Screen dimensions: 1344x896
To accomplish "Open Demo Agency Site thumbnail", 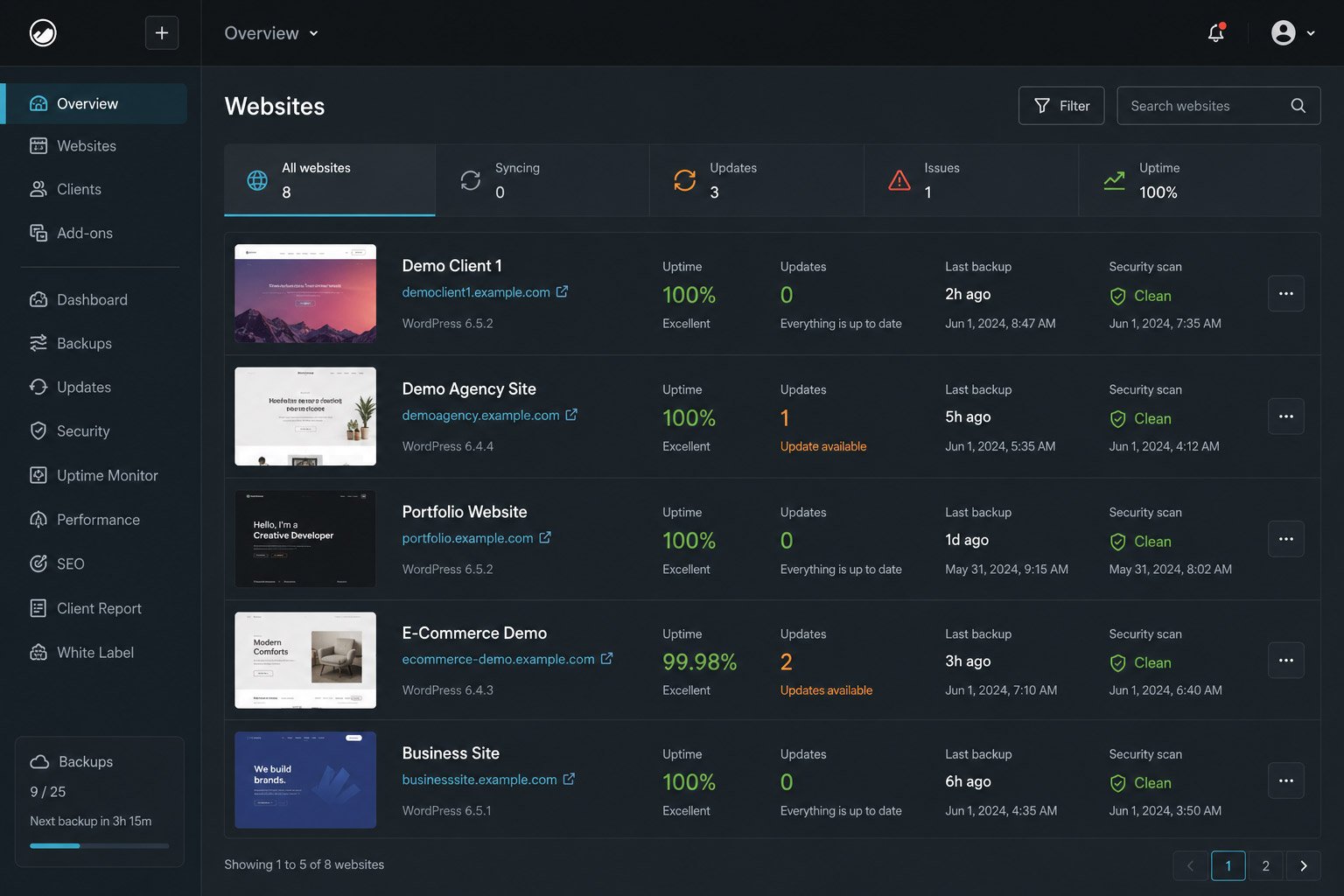I will click(x=305, y=416).
